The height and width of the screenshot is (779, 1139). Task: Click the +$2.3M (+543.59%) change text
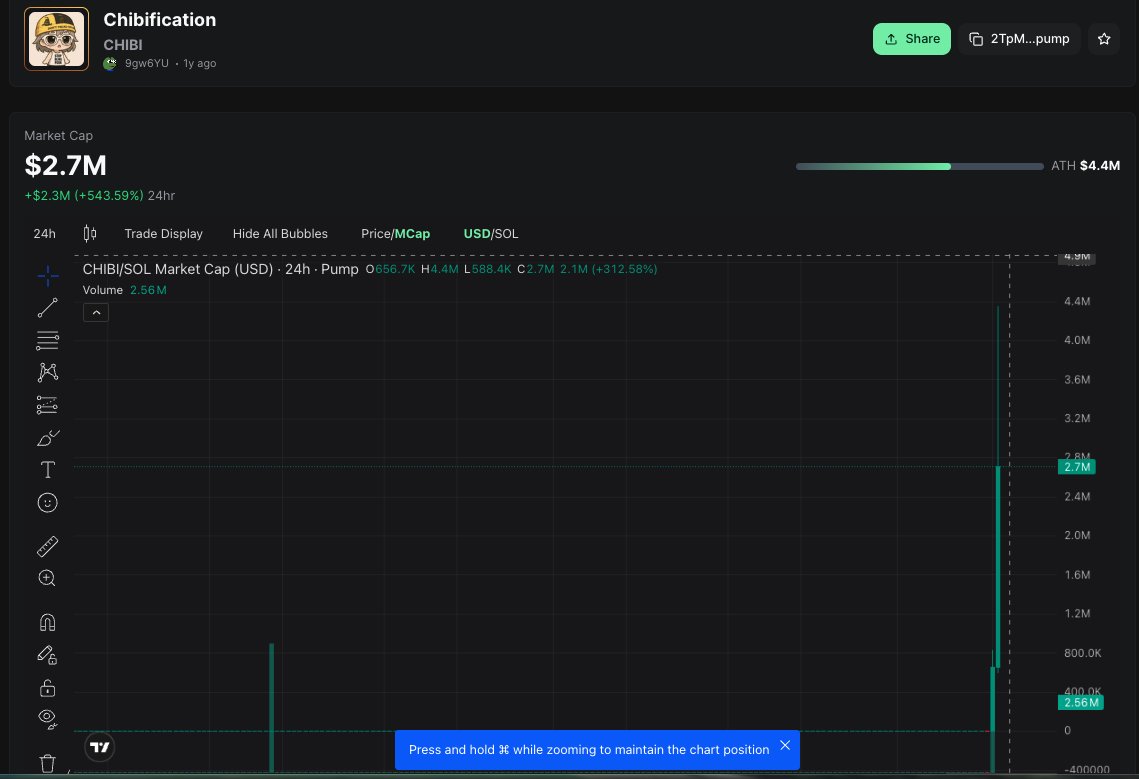tap(84, 195)
